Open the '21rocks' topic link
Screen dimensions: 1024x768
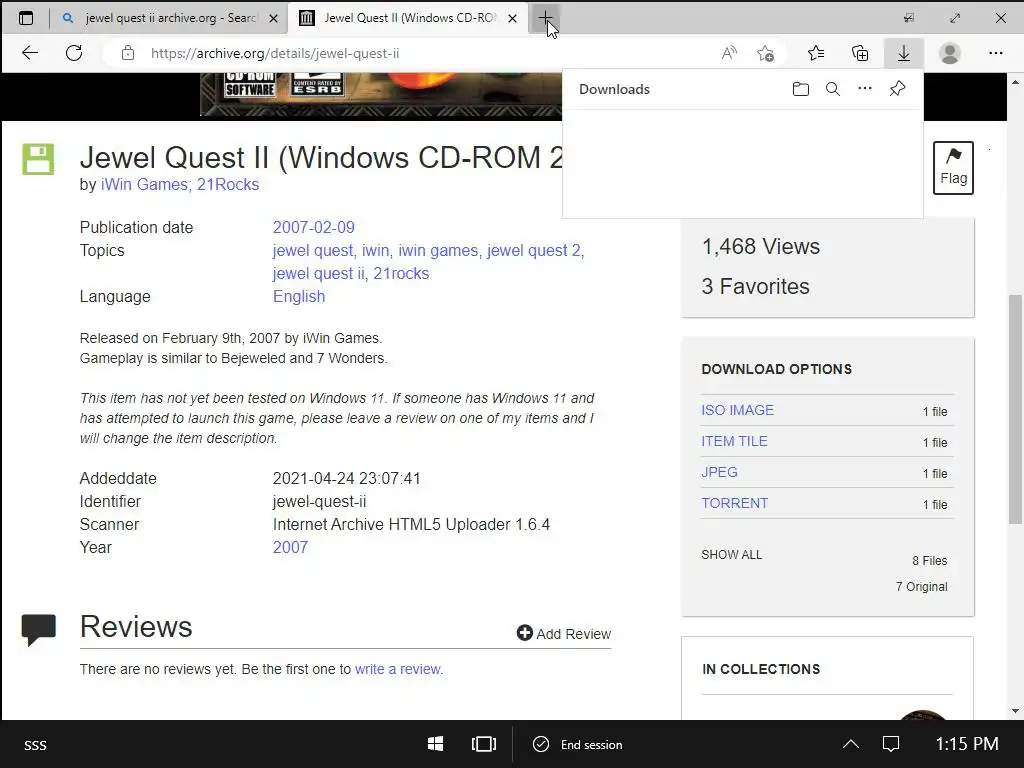tap(401, 274)
